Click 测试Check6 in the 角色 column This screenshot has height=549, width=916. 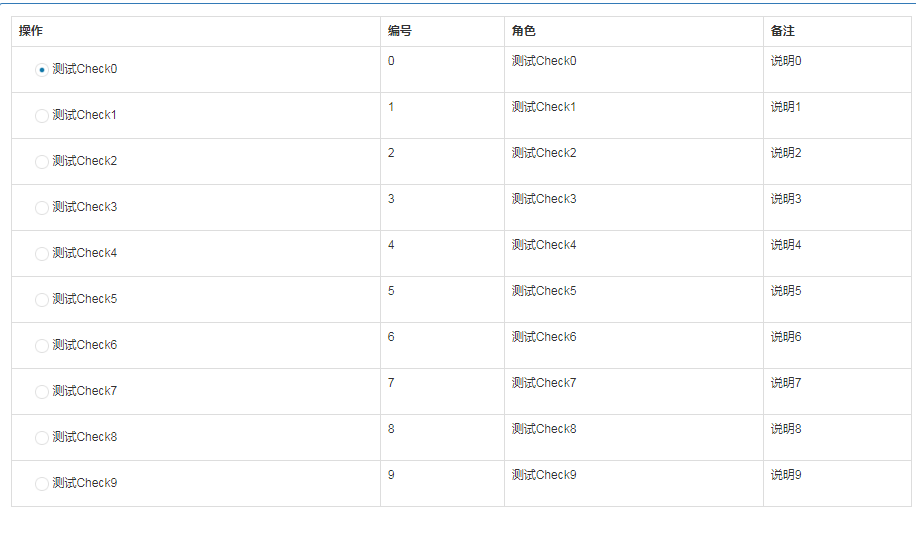(544, 337)
